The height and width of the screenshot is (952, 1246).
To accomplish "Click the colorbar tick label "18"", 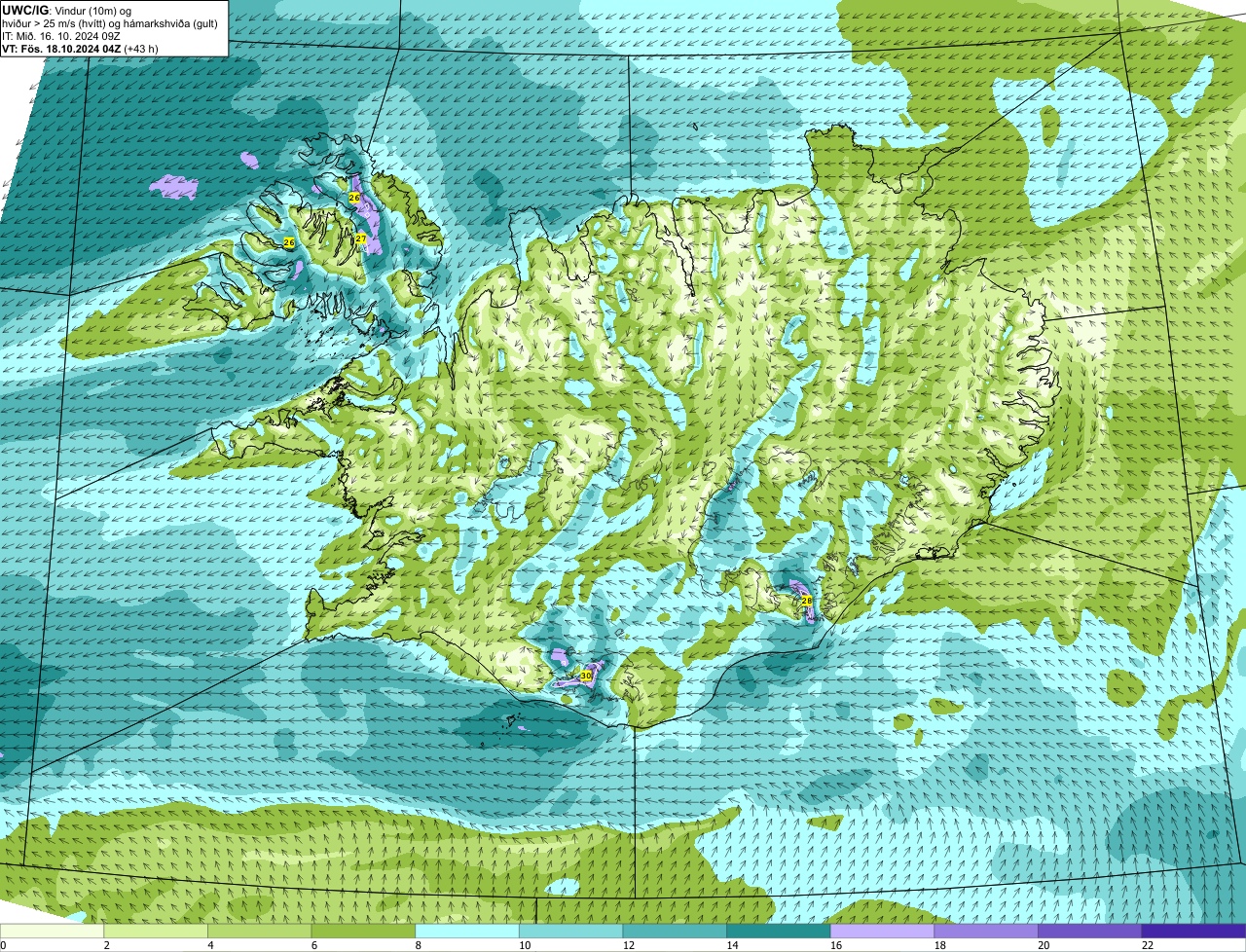I will tap(939, 945).
